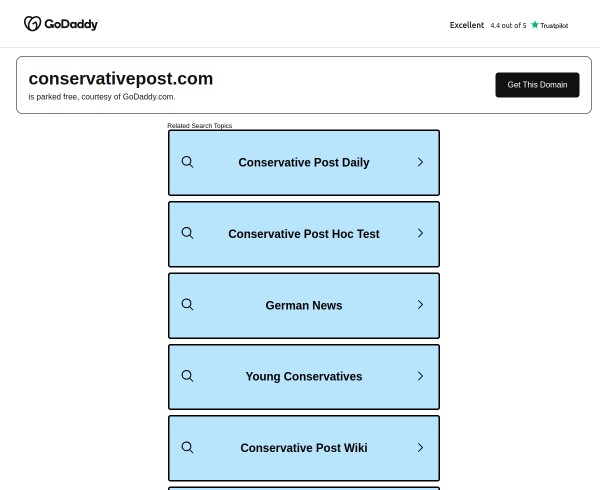Click the GoDaddy wordmark text

71,24
